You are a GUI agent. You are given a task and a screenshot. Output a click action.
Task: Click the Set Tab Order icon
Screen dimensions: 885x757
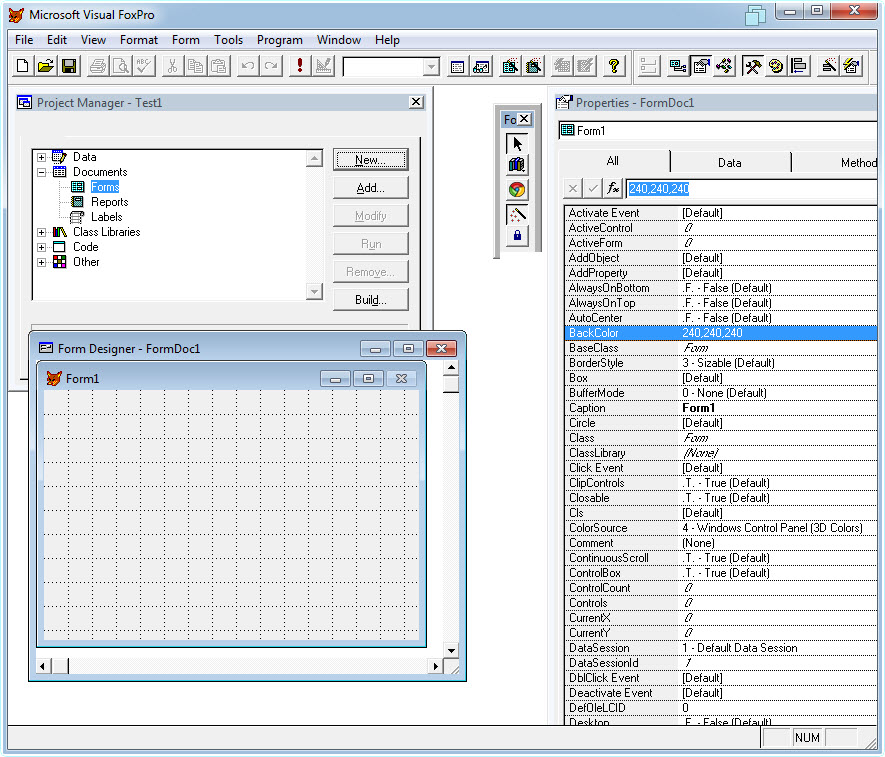(x=649, y=67)
